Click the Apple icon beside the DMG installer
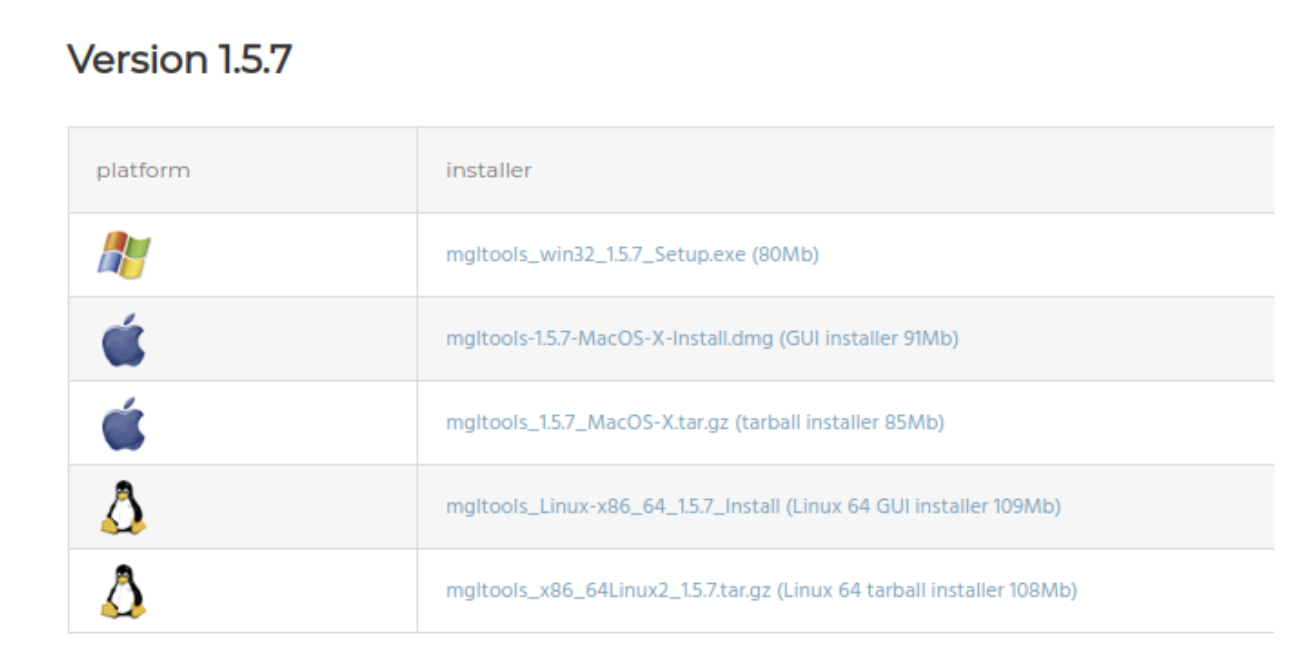 tap(124, 339)
